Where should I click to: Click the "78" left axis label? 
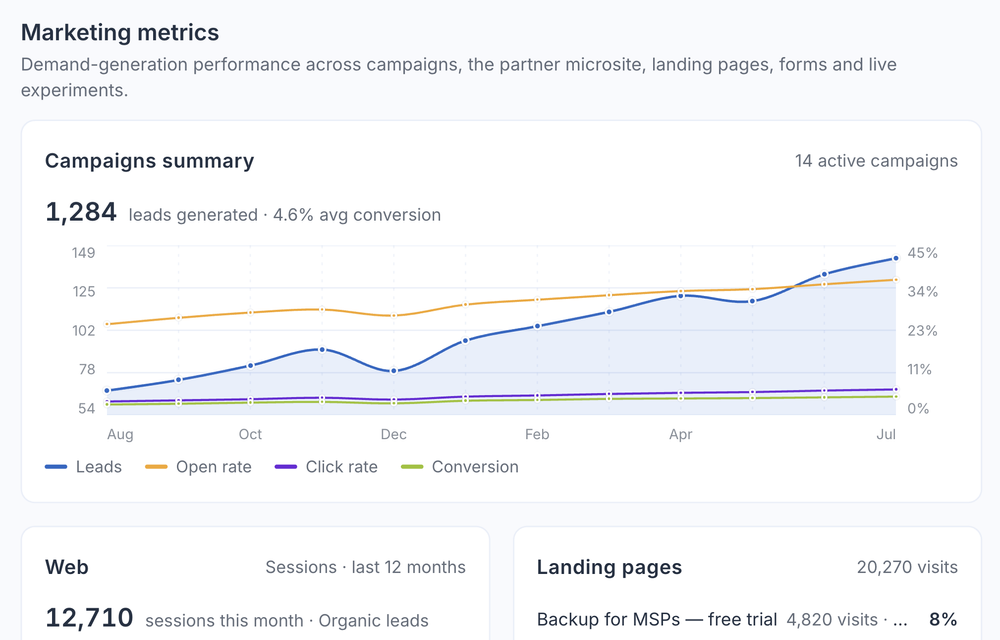coord(87,370)
